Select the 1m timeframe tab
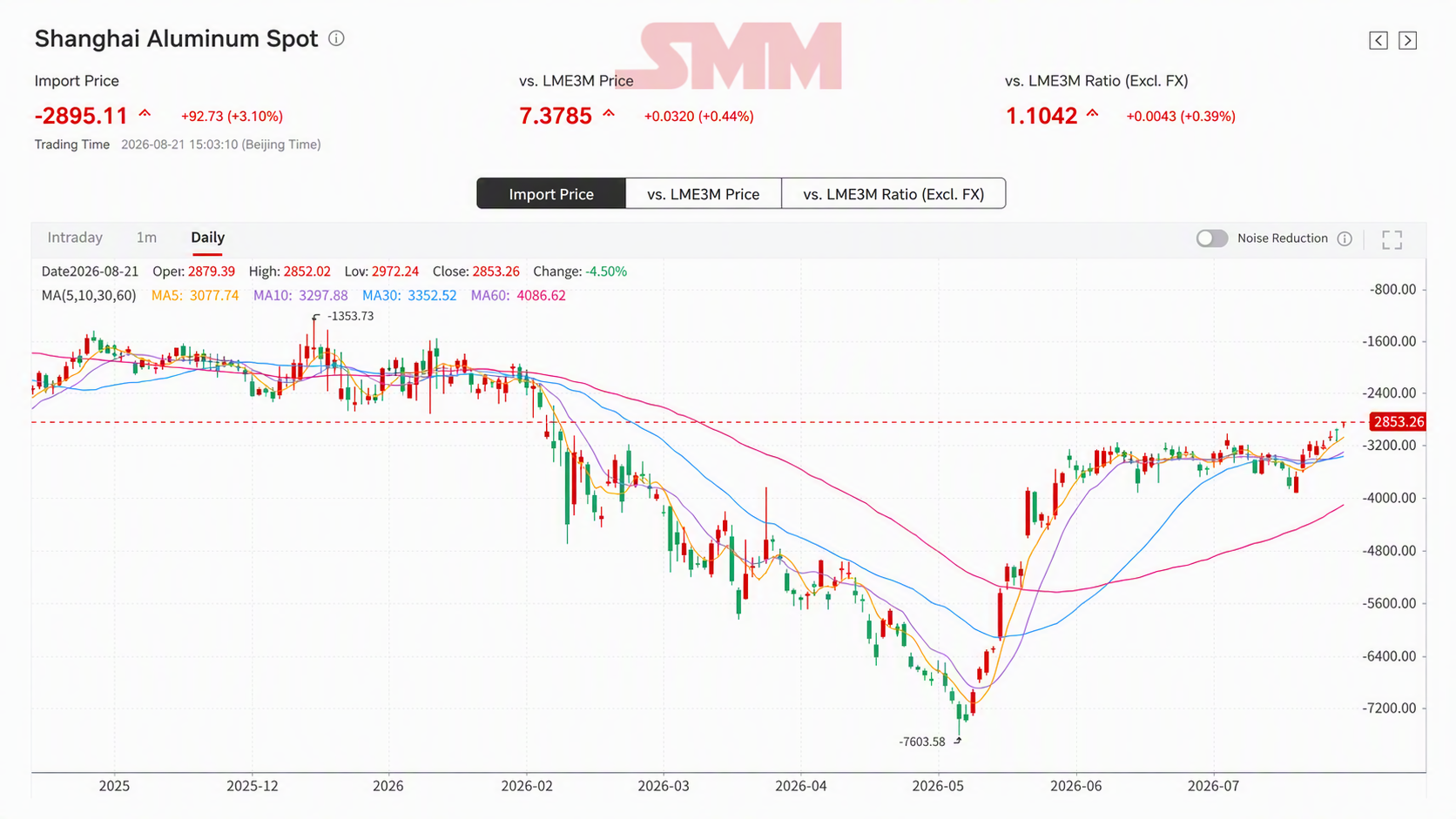This screenshot has width=1456, height=819. click(x=146, y=238)
